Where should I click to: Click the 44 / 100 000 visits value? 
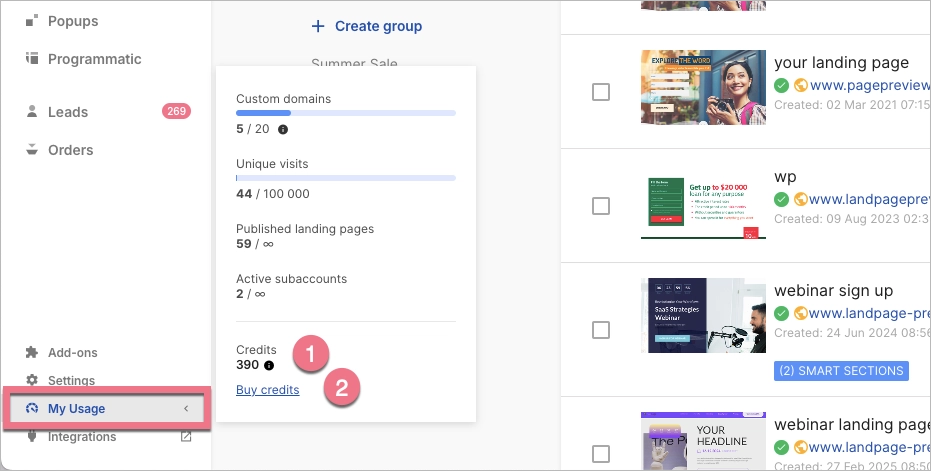pyautogui.click(x=273, y=194)
